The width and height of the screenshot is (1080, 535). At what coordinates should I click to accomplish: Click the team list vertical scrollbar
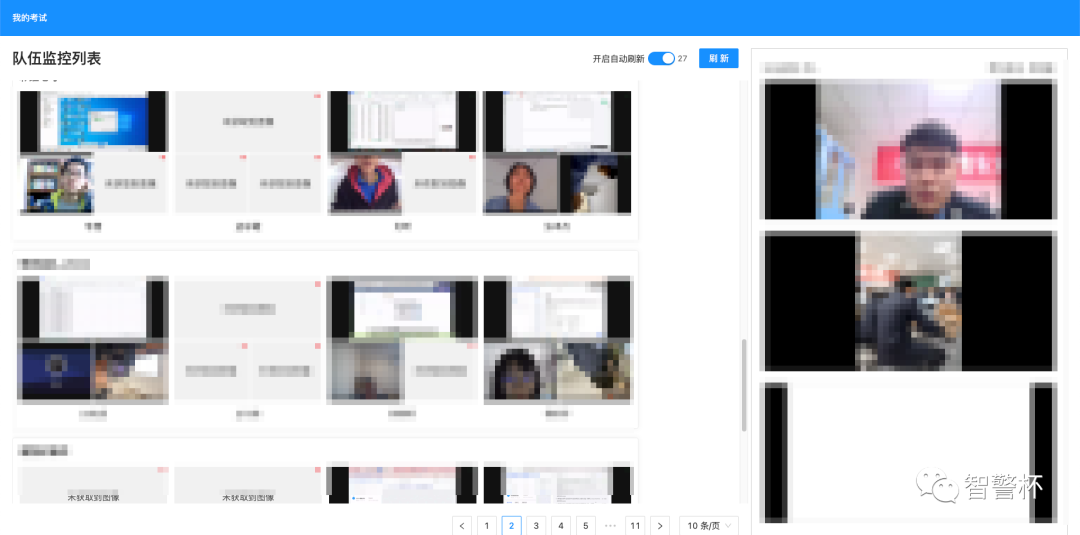coord(744,385)
